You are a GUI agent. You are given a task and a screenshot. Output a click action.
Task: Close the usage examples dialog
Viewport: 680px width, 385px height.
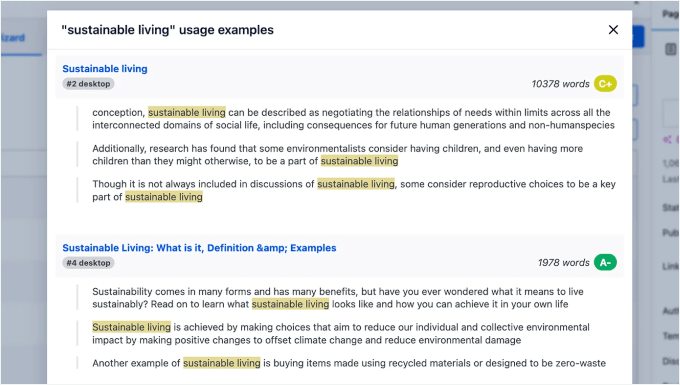[x=613, y=29]
